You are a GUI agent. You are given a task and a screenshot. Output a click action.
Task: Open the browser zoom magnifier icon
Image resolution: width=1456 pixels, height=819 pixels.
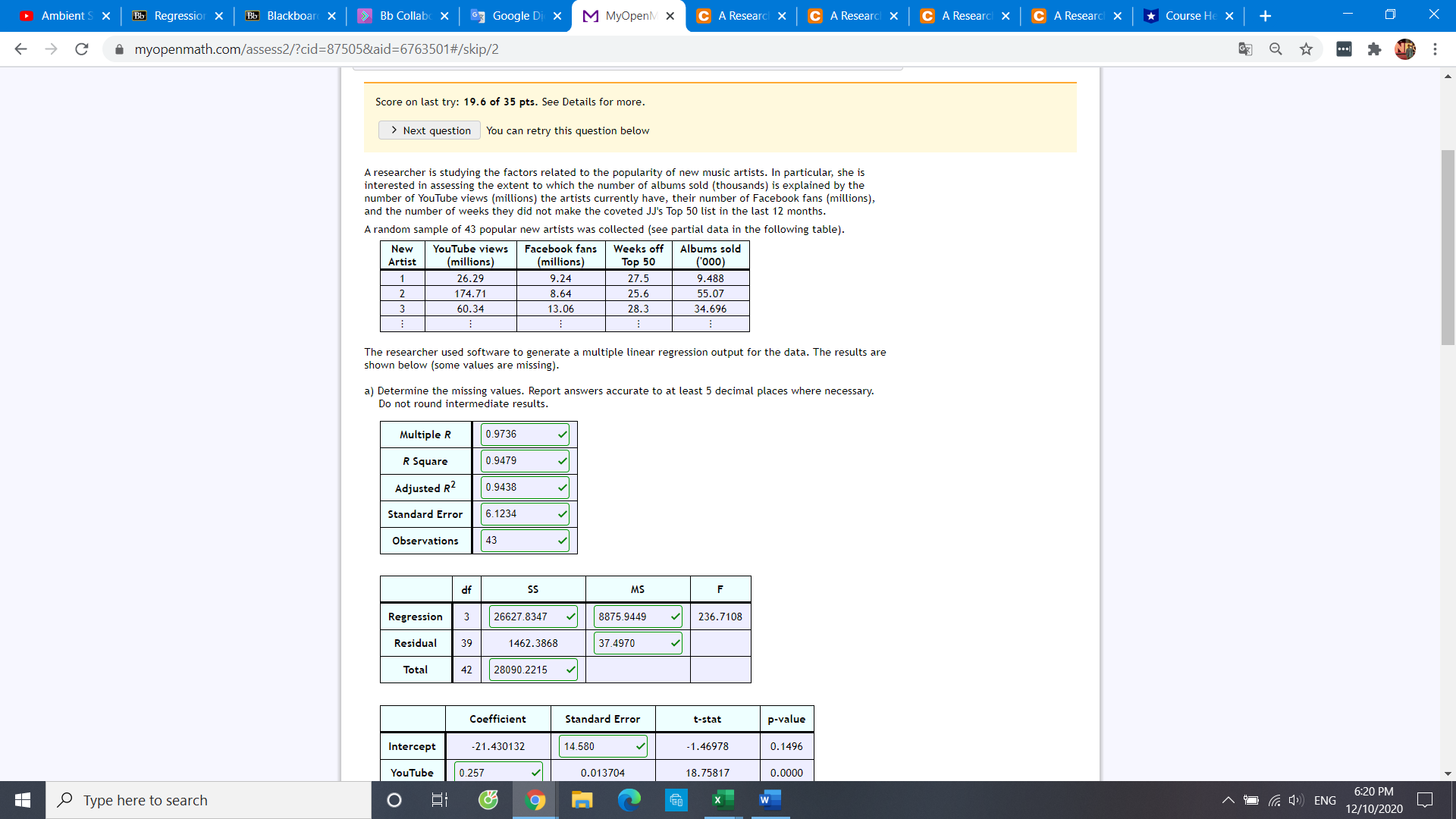(1276, 49)
